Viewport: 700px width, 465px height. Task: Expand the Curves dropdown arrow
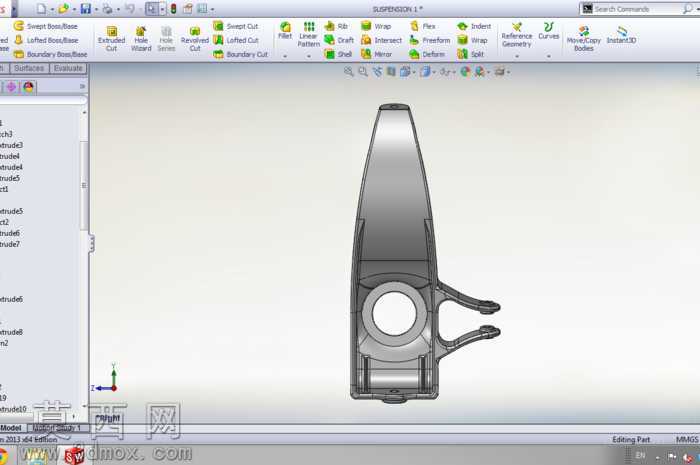pyautogui.click(x=548, y=56)
